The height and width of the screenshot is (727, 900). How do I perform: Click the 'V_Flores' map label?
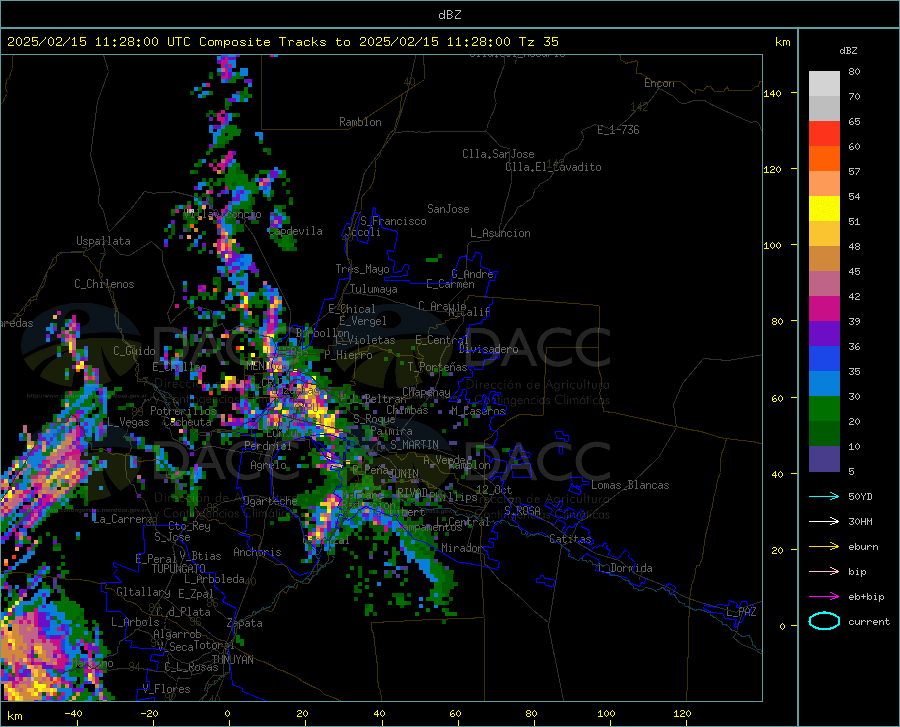point(166,689)
